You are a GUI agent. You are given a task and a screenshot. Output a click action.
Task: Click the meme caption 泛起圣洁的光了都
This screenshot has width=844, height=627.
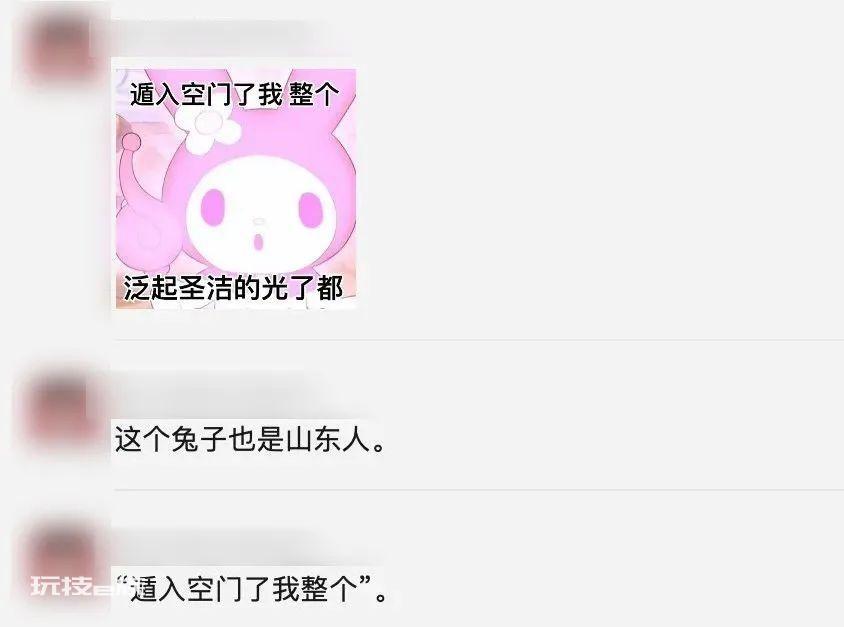233,287
